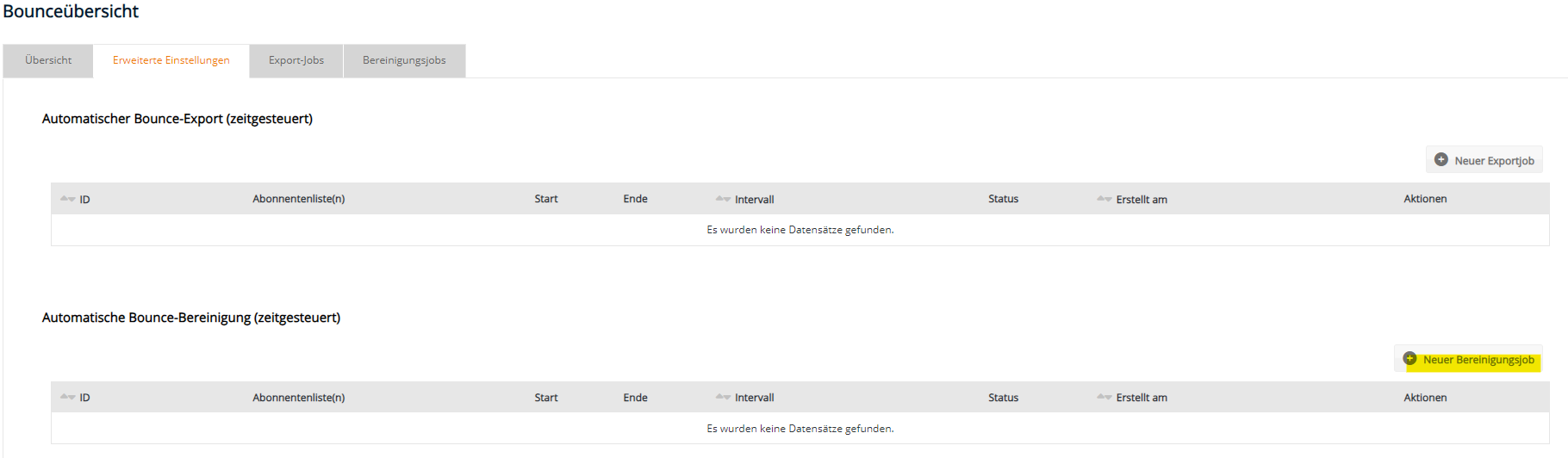This screenshot has height=458, width=1568.
Task: Sort Bounce-Bereinigung table by Intervall header
Action: click(754, 398)
